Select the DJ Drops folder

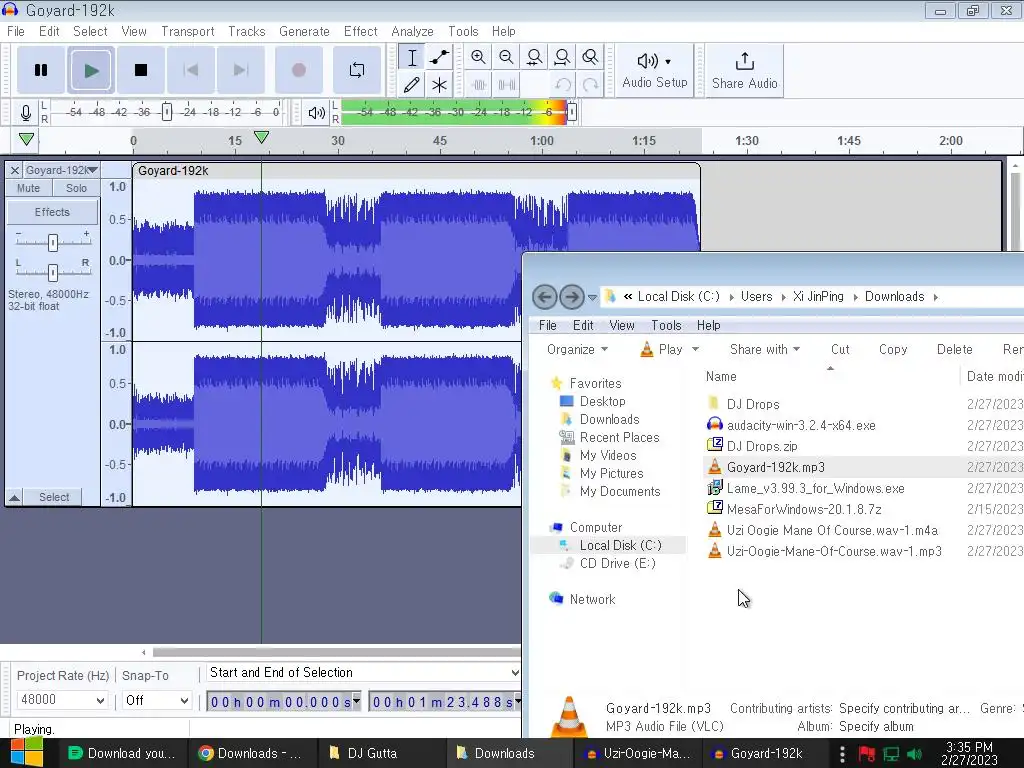point(752,404)
